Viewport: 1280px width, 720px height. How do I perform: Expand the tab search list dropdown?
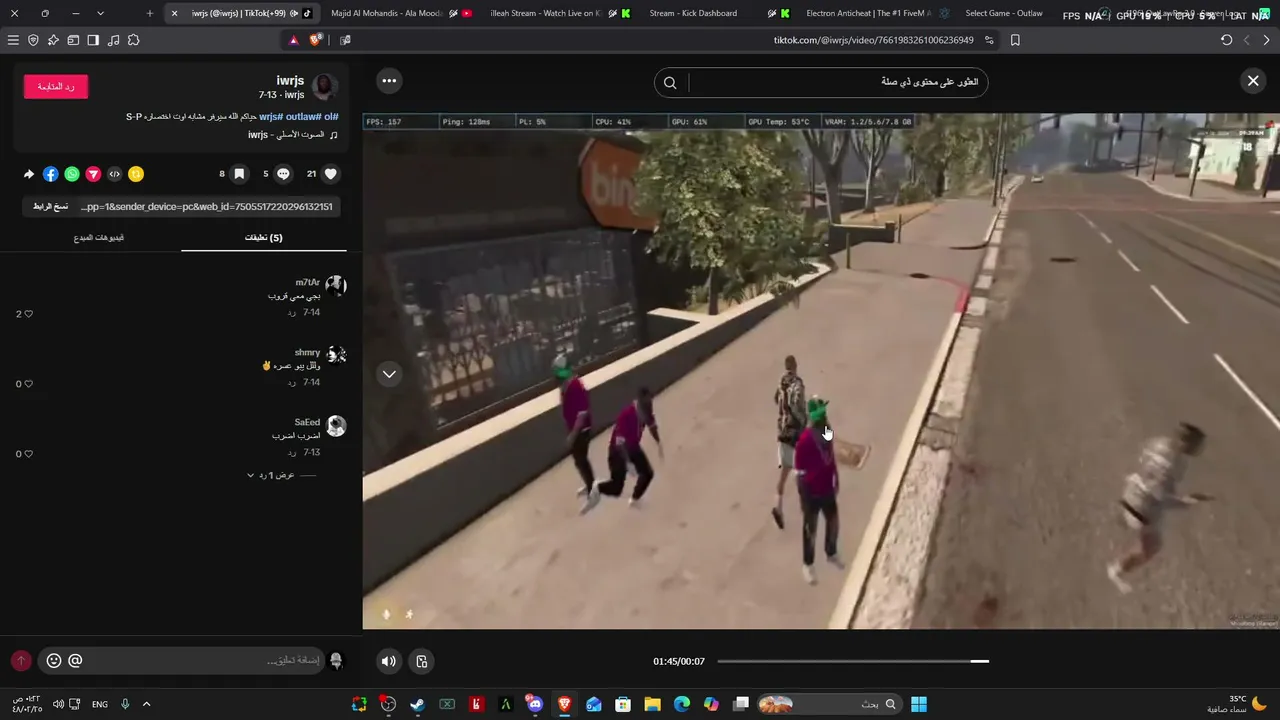coord(100,13)
